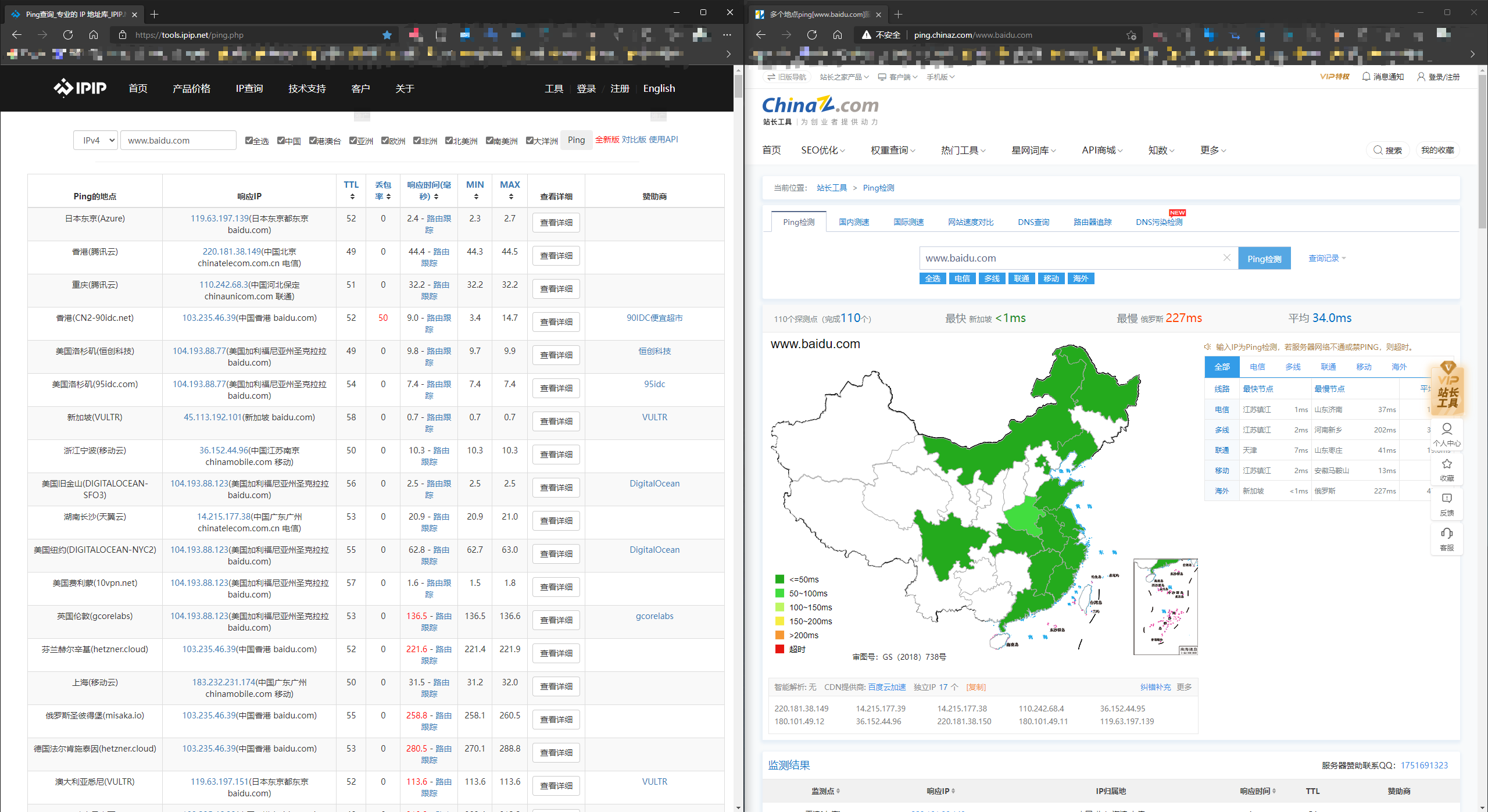Open 消息通知 bell
The height and width of the screenshot is (812, 1488).
coord(1383,77)
